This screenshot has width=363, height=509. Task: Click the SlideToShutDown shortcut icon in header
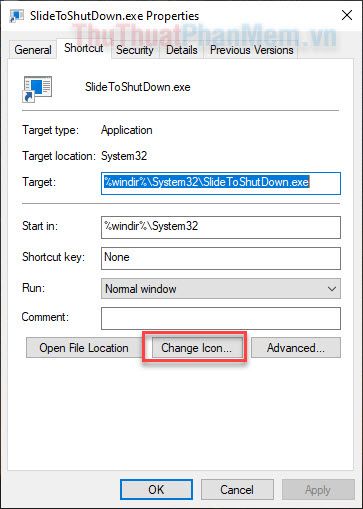click(x=37, y=89)
